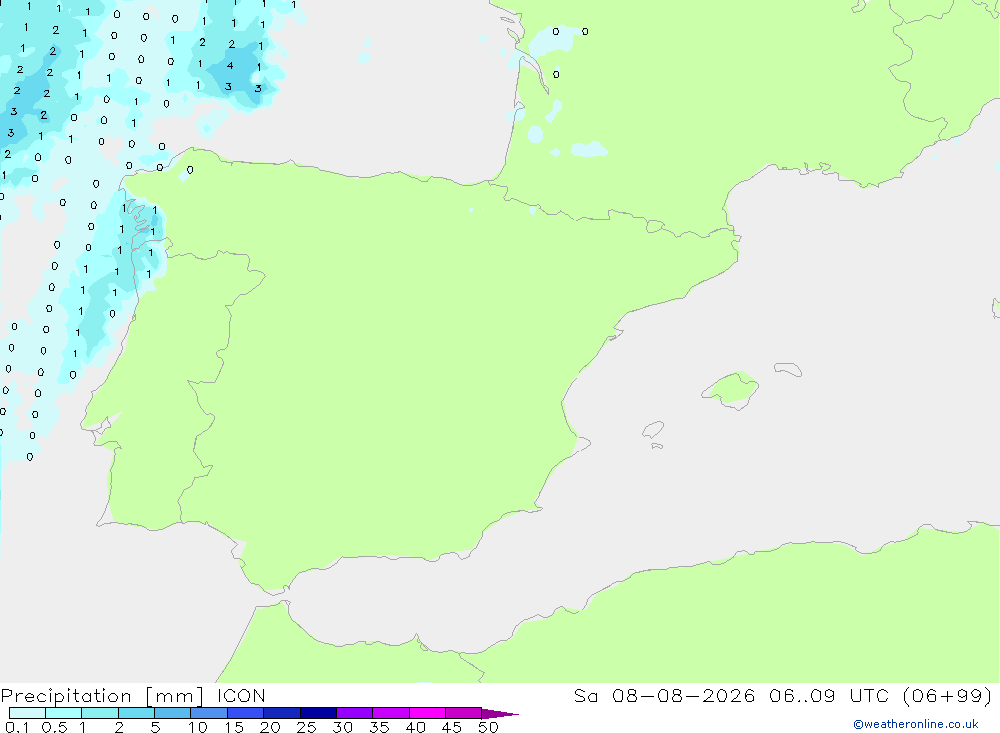Click the 30–35 mm purple legend box

click(354, 713)
